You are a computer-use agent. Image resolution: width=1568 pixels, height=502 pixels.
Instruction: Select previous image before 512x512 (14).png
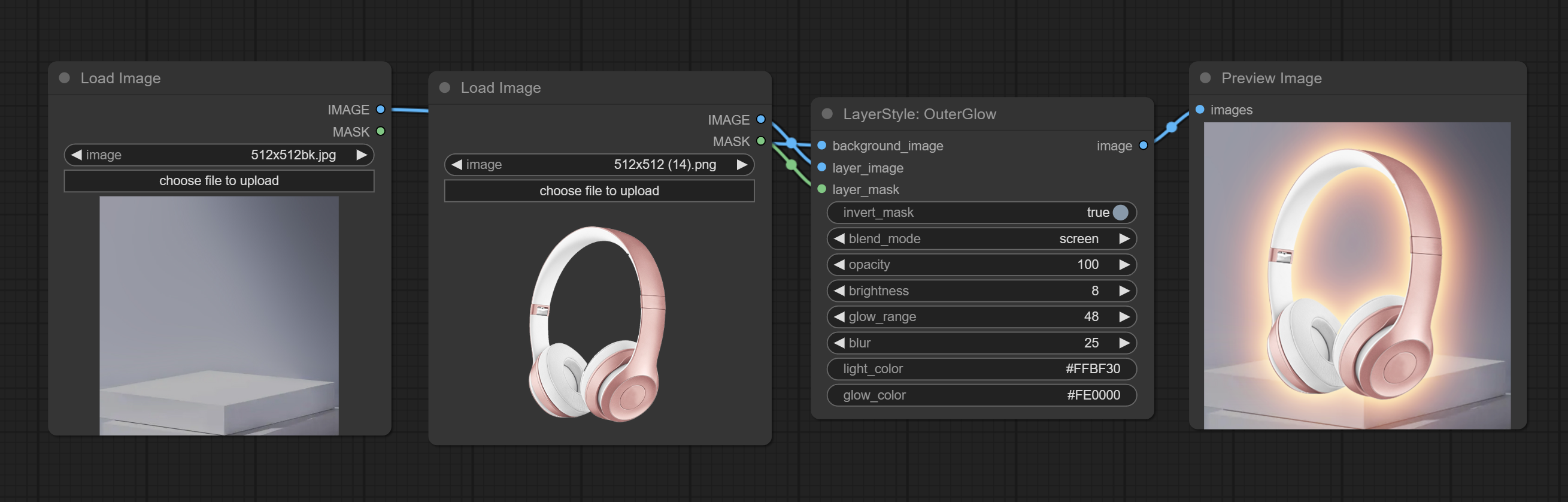[x=457, y=165]
